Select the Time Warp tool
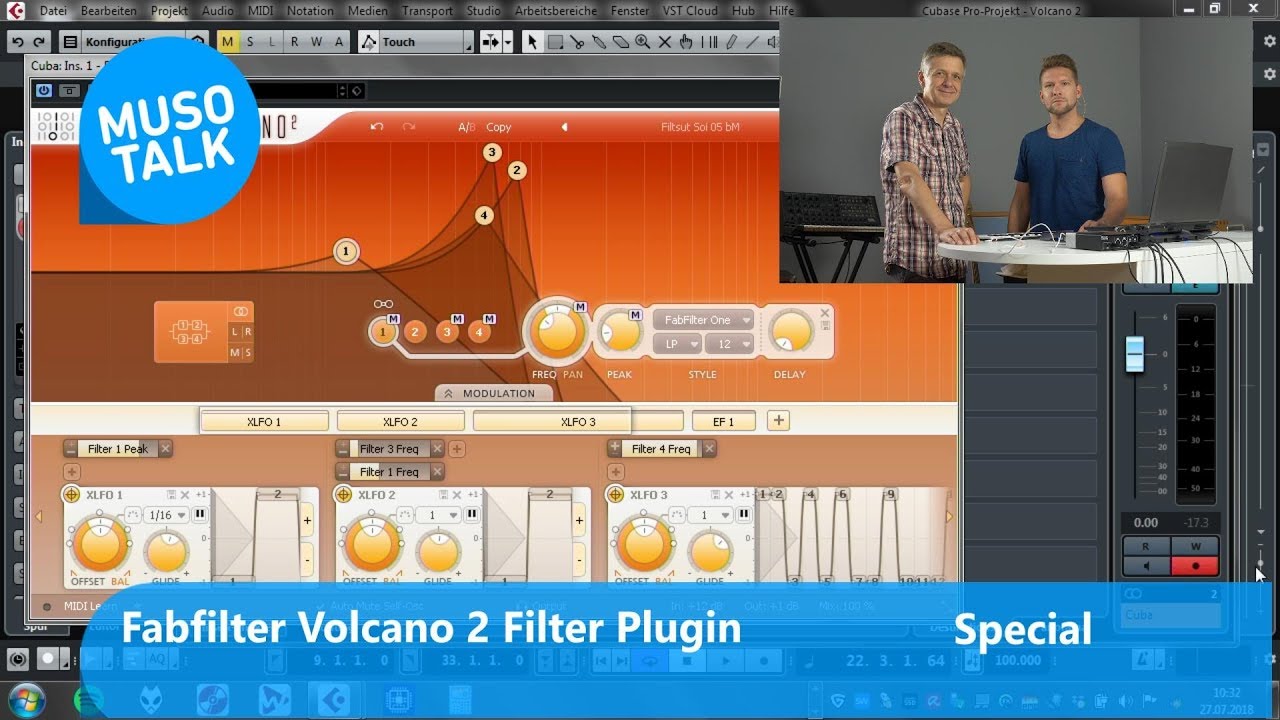 click(709, 42)
